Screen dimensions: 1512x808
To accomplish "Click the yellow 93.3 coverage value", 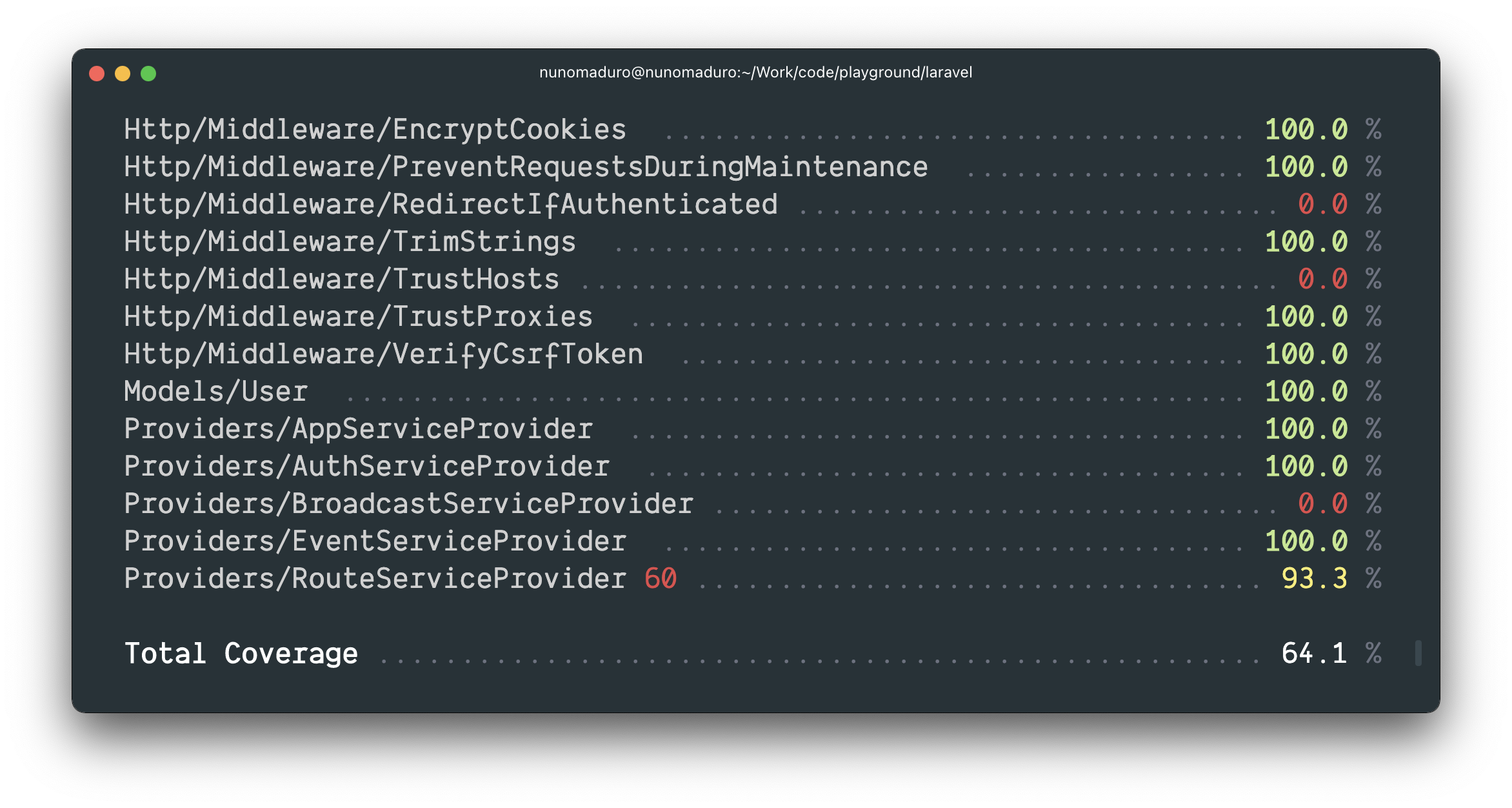I will (x=1314, y=579).
